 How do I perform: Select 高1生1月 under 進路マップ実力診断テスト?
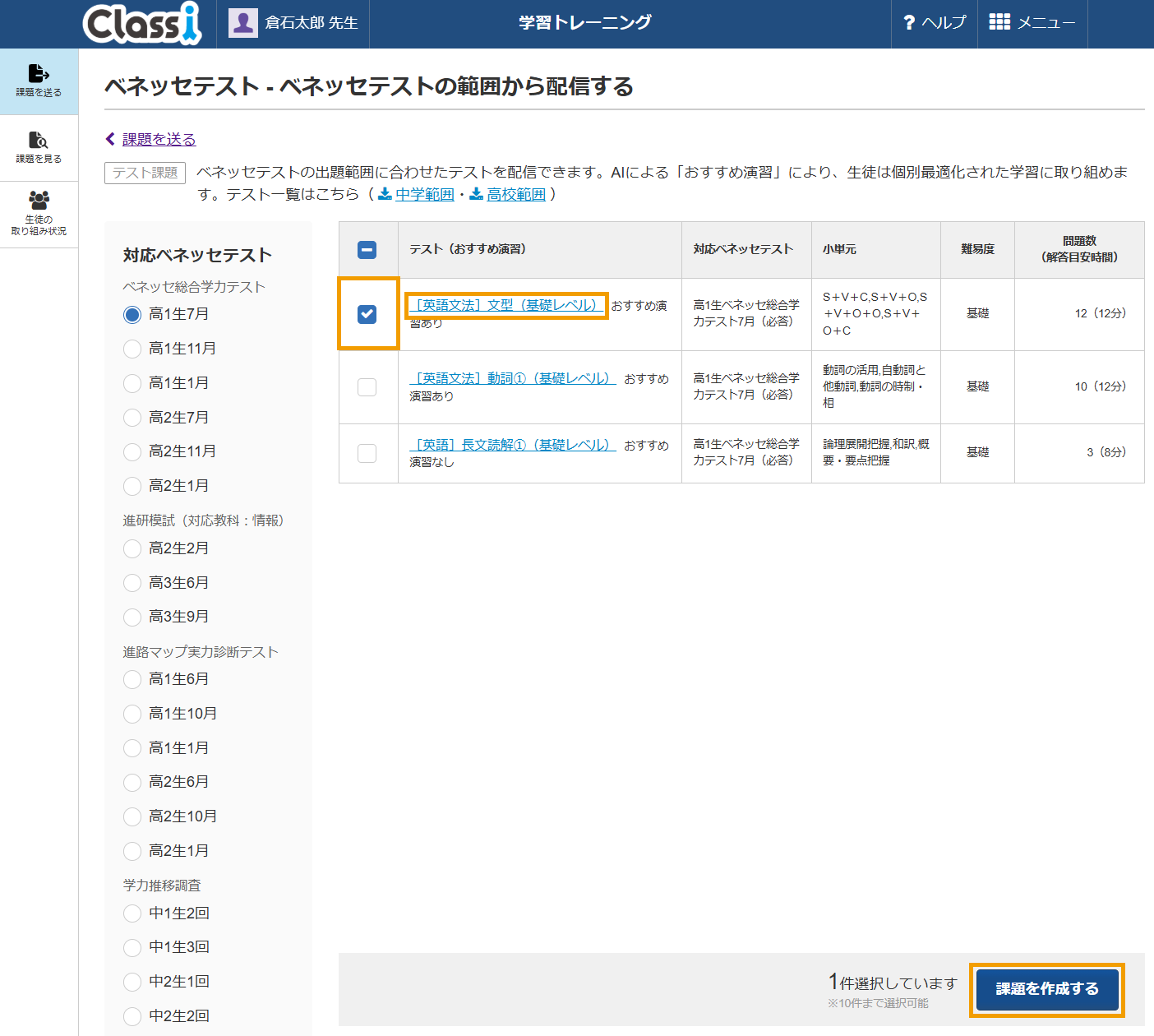point(132,748)
